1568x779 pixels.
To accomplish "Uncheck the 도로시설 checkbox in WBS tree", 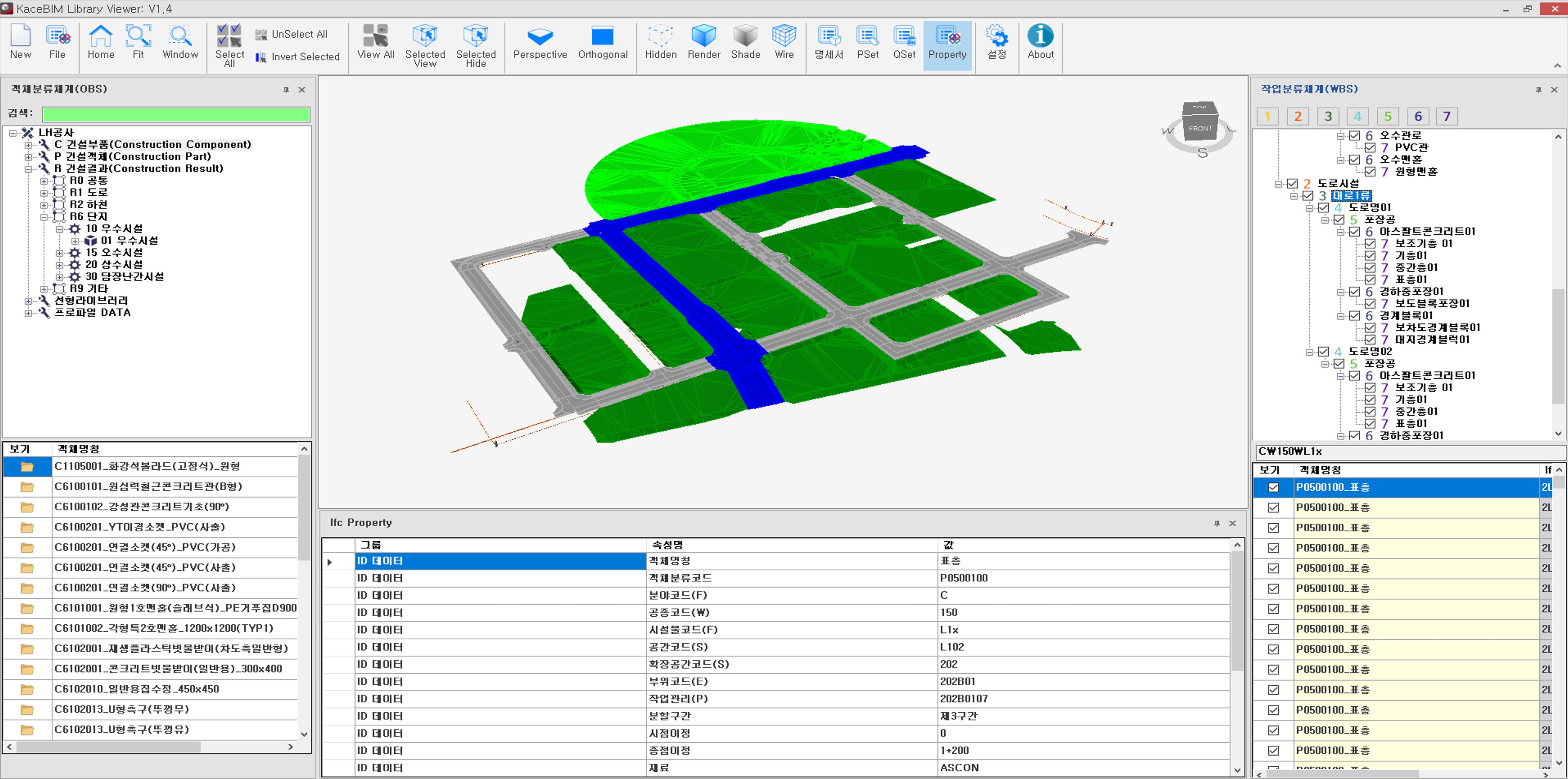I will click(x=1292, y=184).
